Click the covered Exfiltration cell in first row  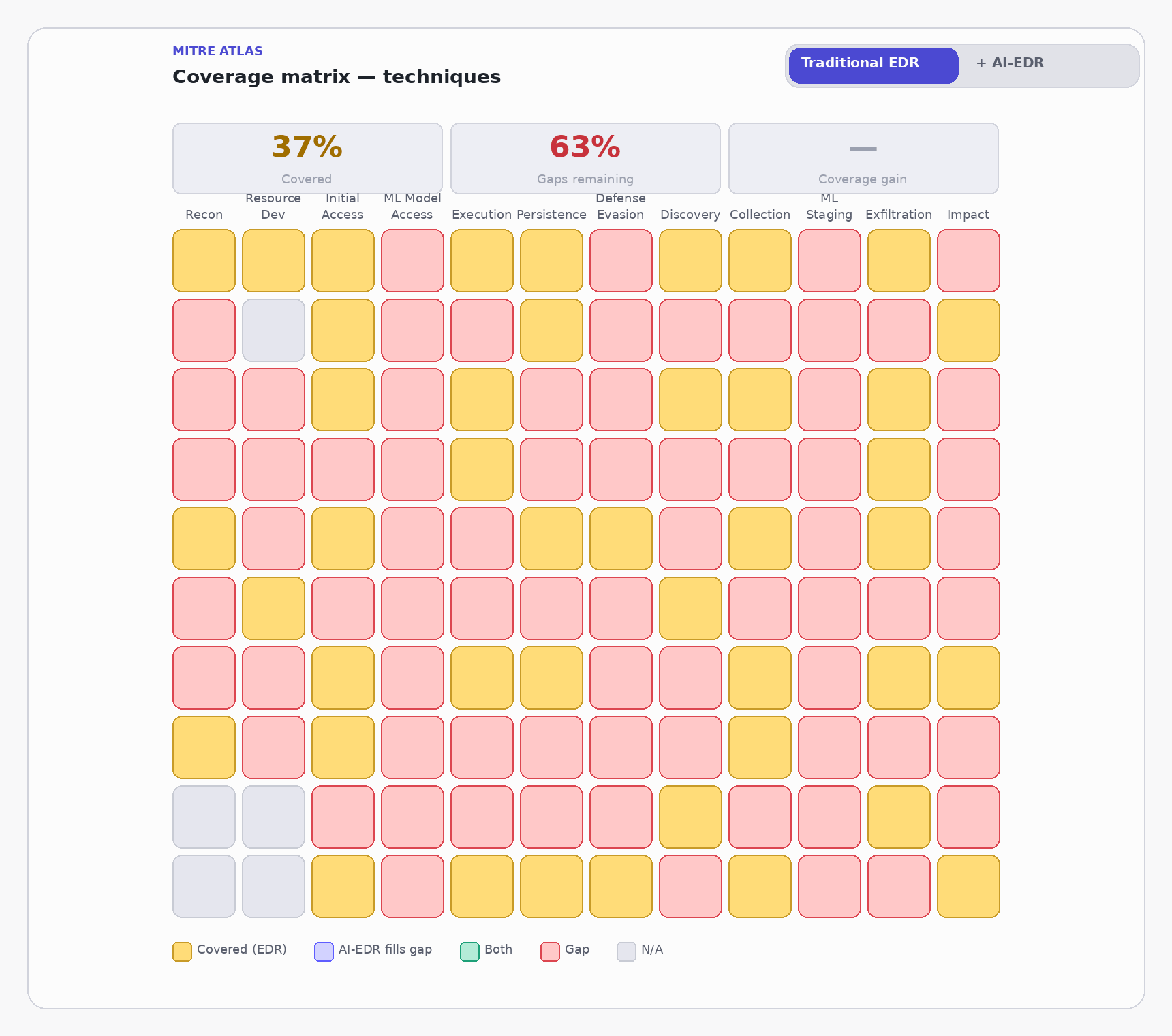pos(899,260)
